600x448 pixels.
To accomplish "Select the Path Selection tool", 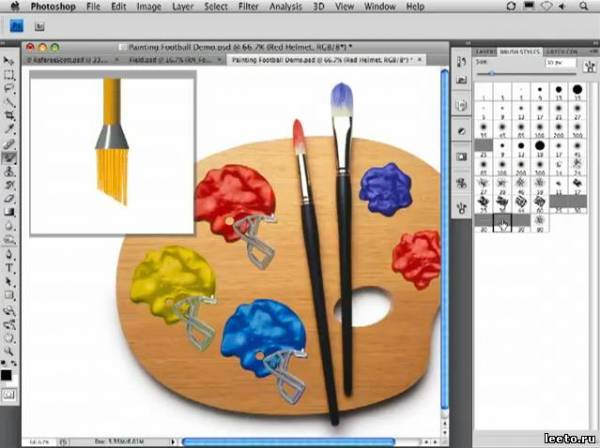I will 8,282.
